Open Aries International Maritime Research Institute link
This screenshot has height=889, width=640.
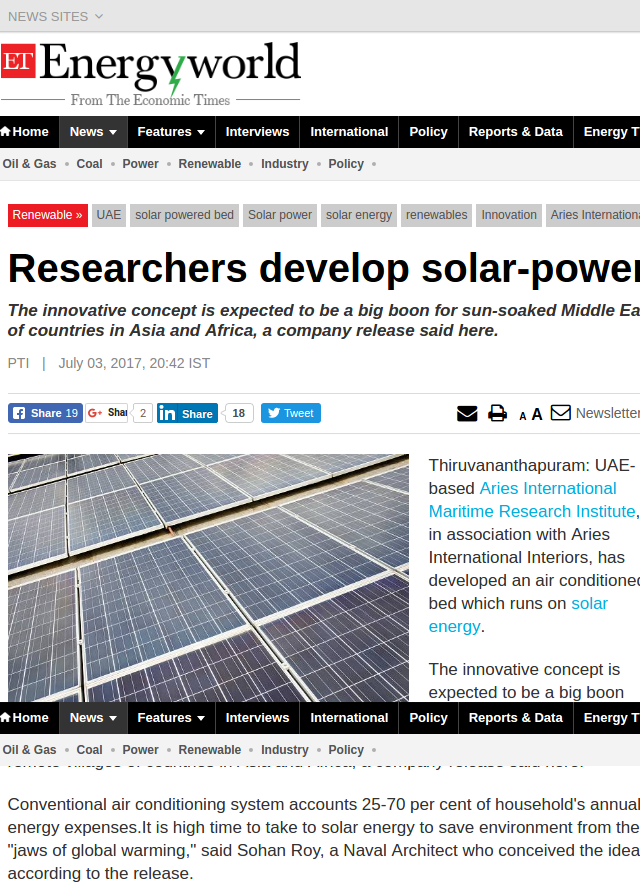(532, 500)
